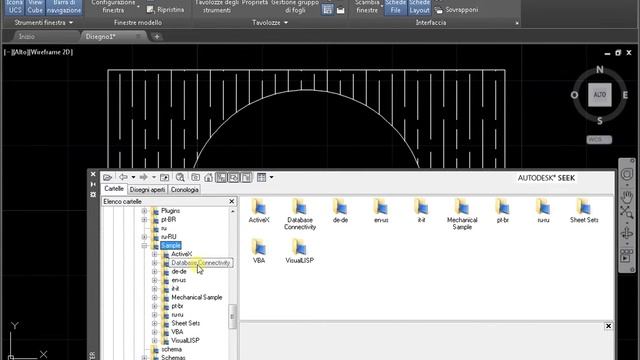Click the Ripristina ribbon button
This screenshot has width=640, height=360.
[165, 9]
